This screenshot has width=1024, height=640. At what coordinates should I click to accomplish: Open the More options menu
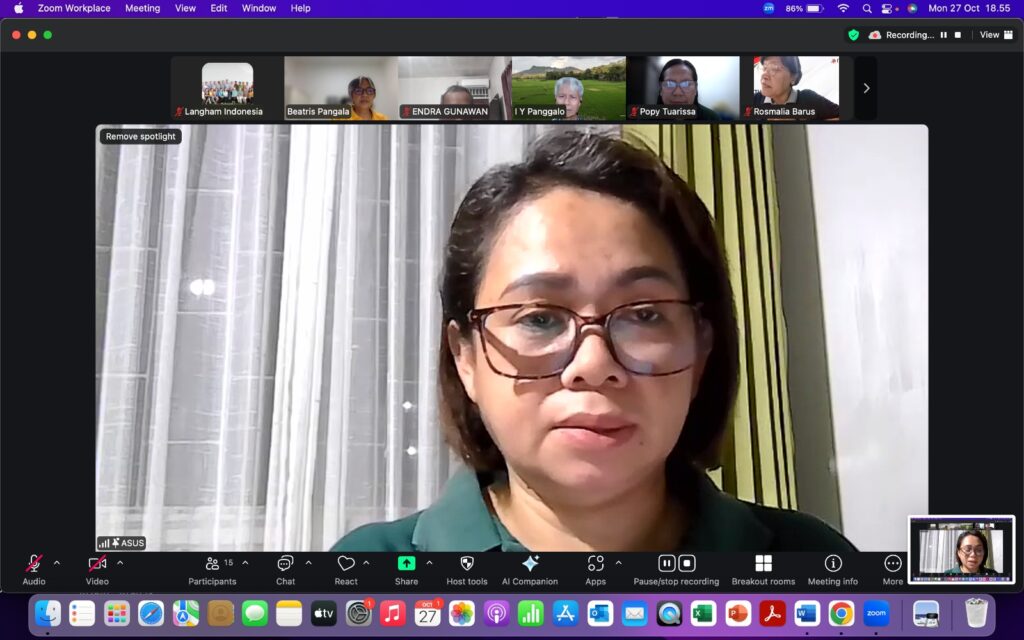click(892, 565)
